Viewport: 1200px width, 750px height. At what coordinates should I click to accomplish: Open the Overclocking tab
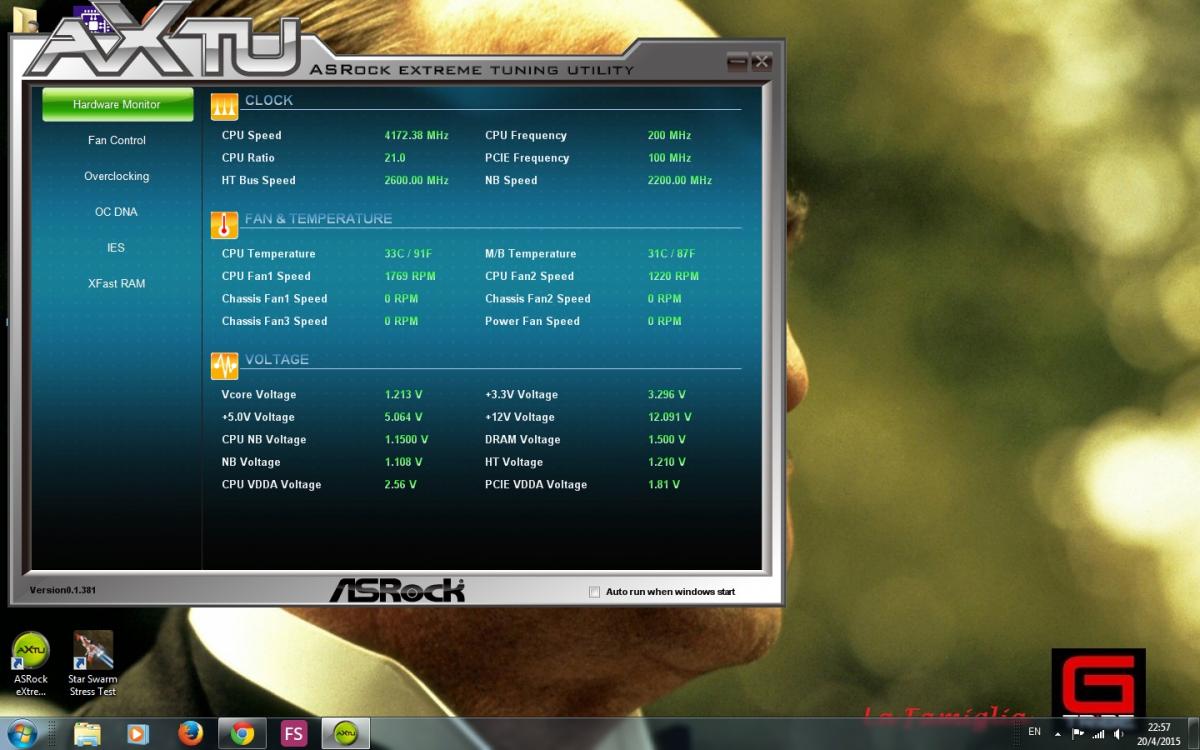[117, 176]
